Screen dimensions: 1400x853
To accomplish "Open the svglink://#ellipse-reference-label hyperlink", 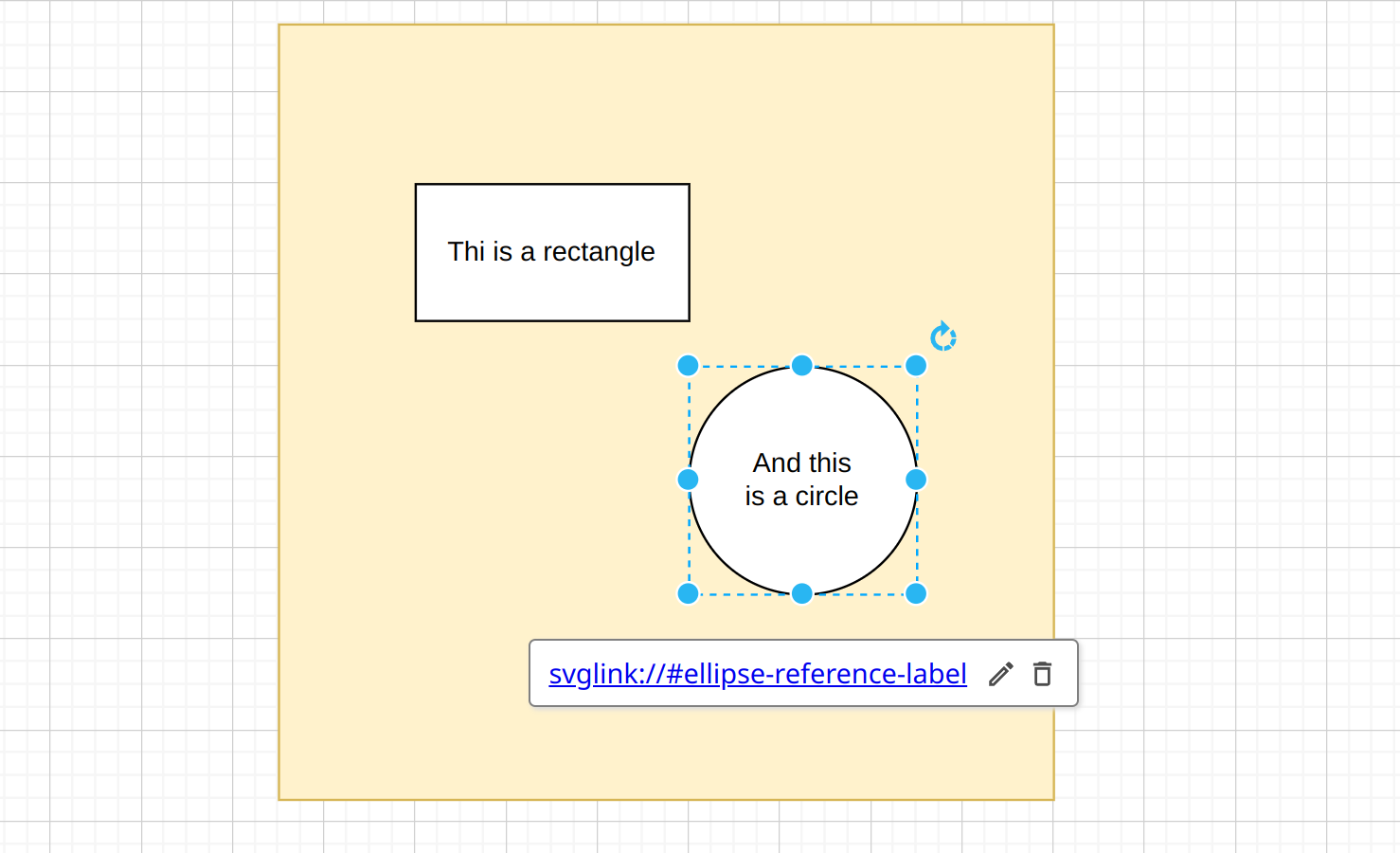I will click(x=758, y=674).
